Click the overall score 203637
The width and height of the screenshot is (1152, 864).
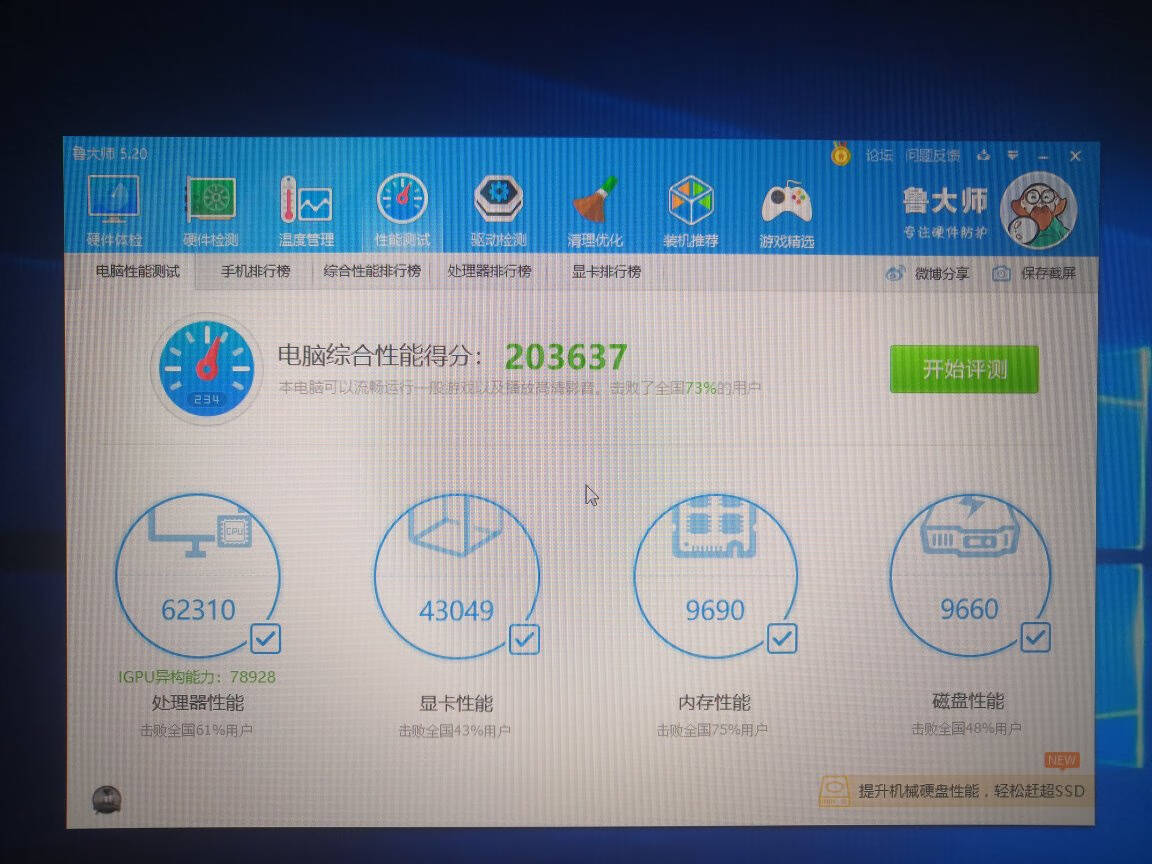click(566, 357)
